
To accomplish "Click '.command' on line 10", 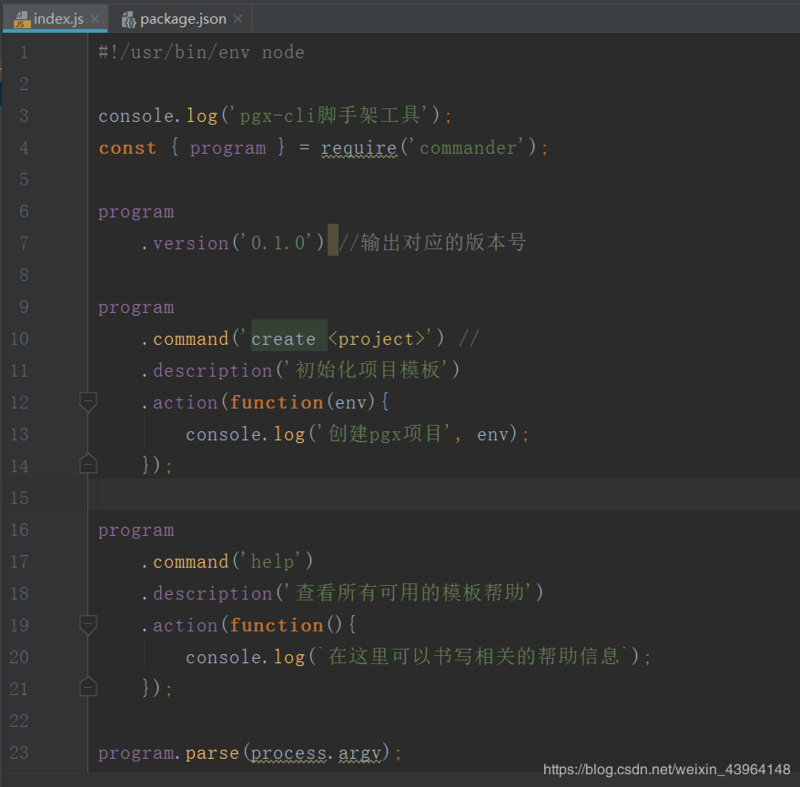I will click(x=184, y=339).
